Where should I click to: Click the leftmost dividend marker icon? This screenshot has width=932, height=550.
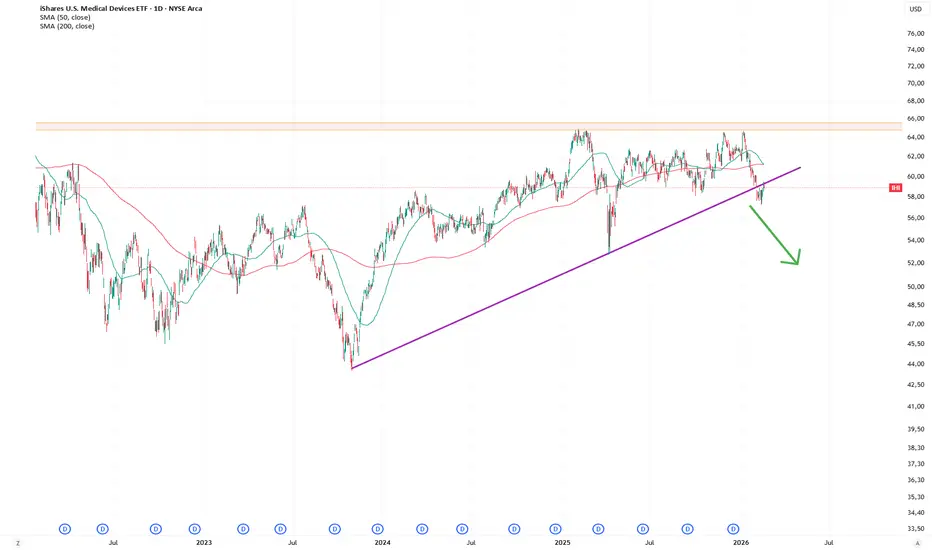pyautogui.click(x=65, y=528)
